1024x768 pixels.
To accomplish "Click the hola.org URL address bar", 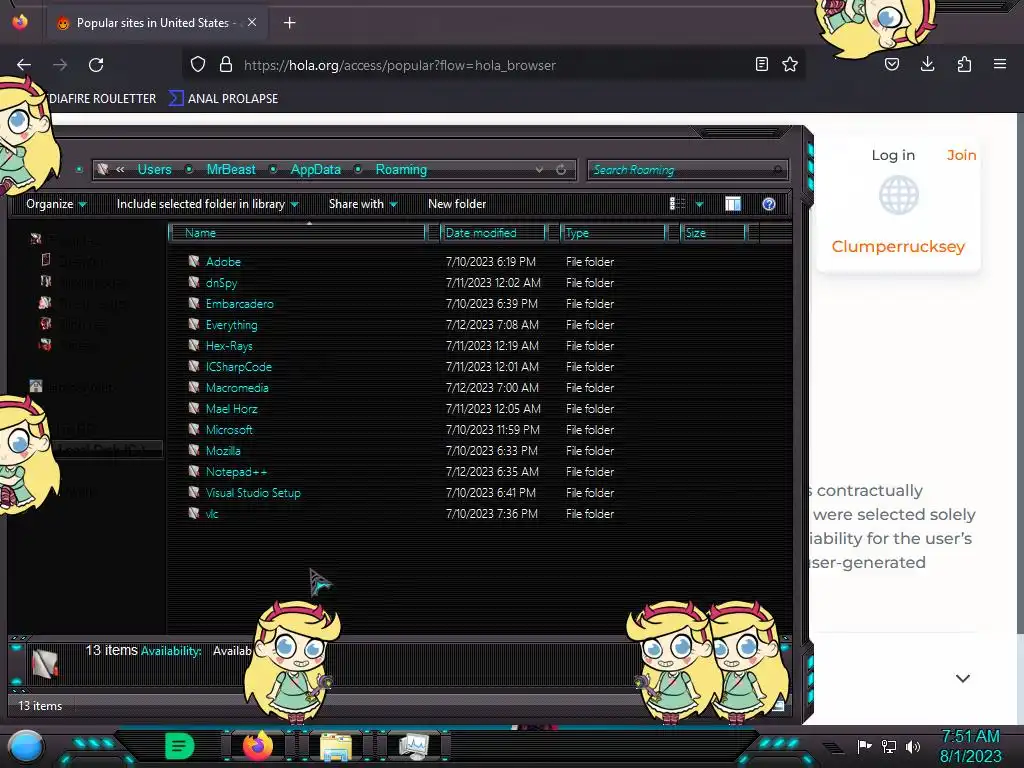I will click(399, 65).
